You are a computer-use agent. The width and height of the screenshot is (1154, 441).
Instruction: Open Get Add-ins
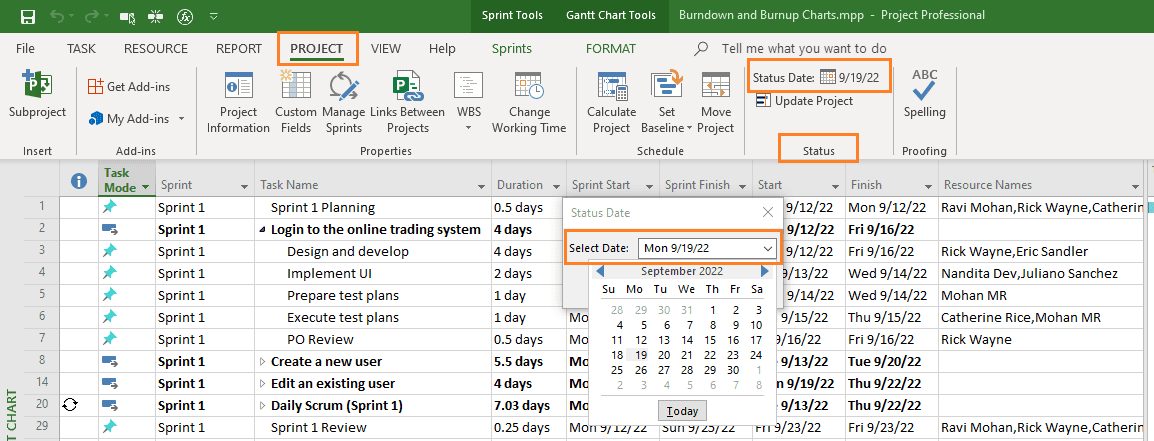[129, 87]
